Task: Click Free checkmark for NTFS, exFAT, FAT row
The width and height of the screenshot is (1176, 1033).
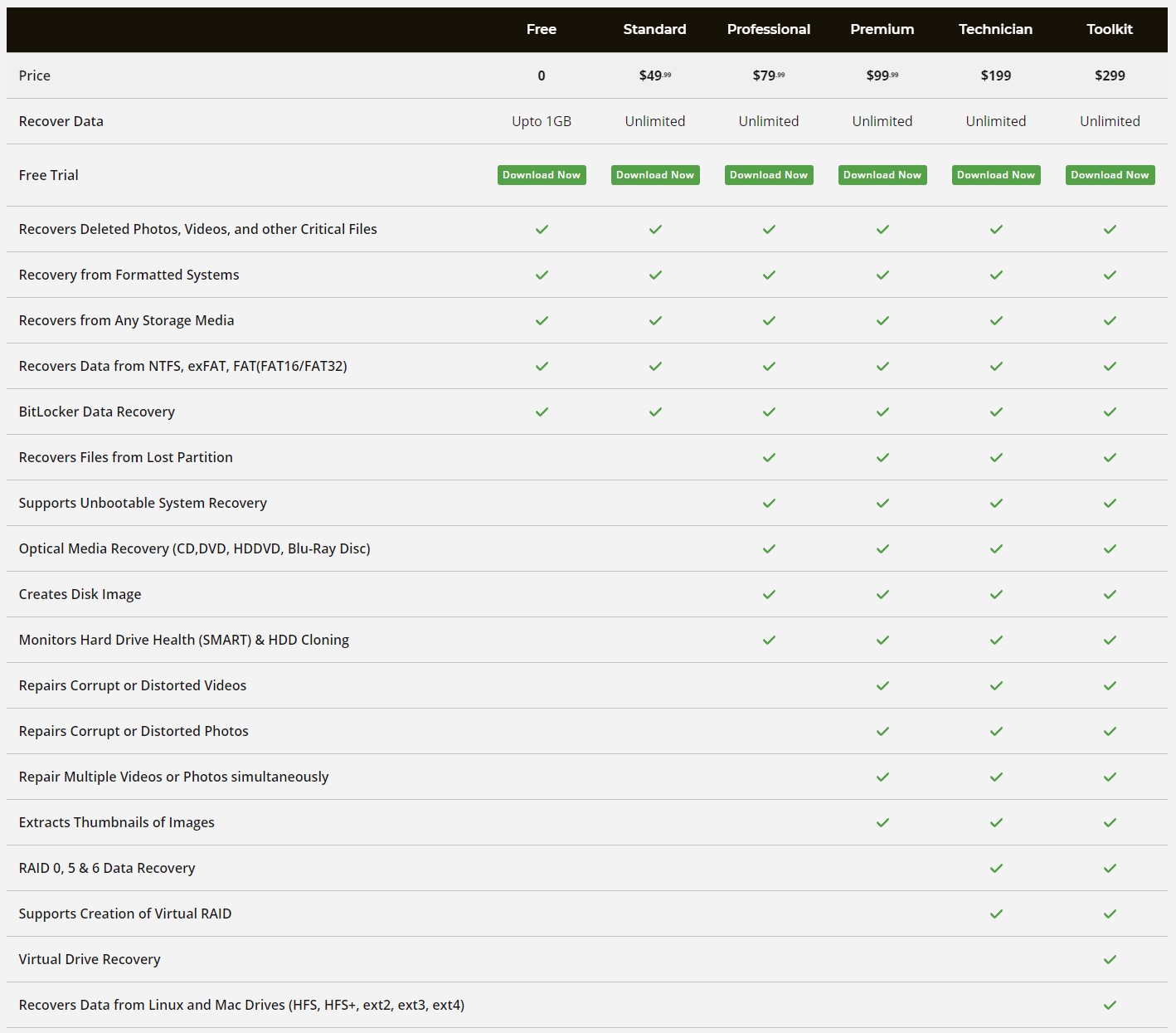Action: click(542, 366)
